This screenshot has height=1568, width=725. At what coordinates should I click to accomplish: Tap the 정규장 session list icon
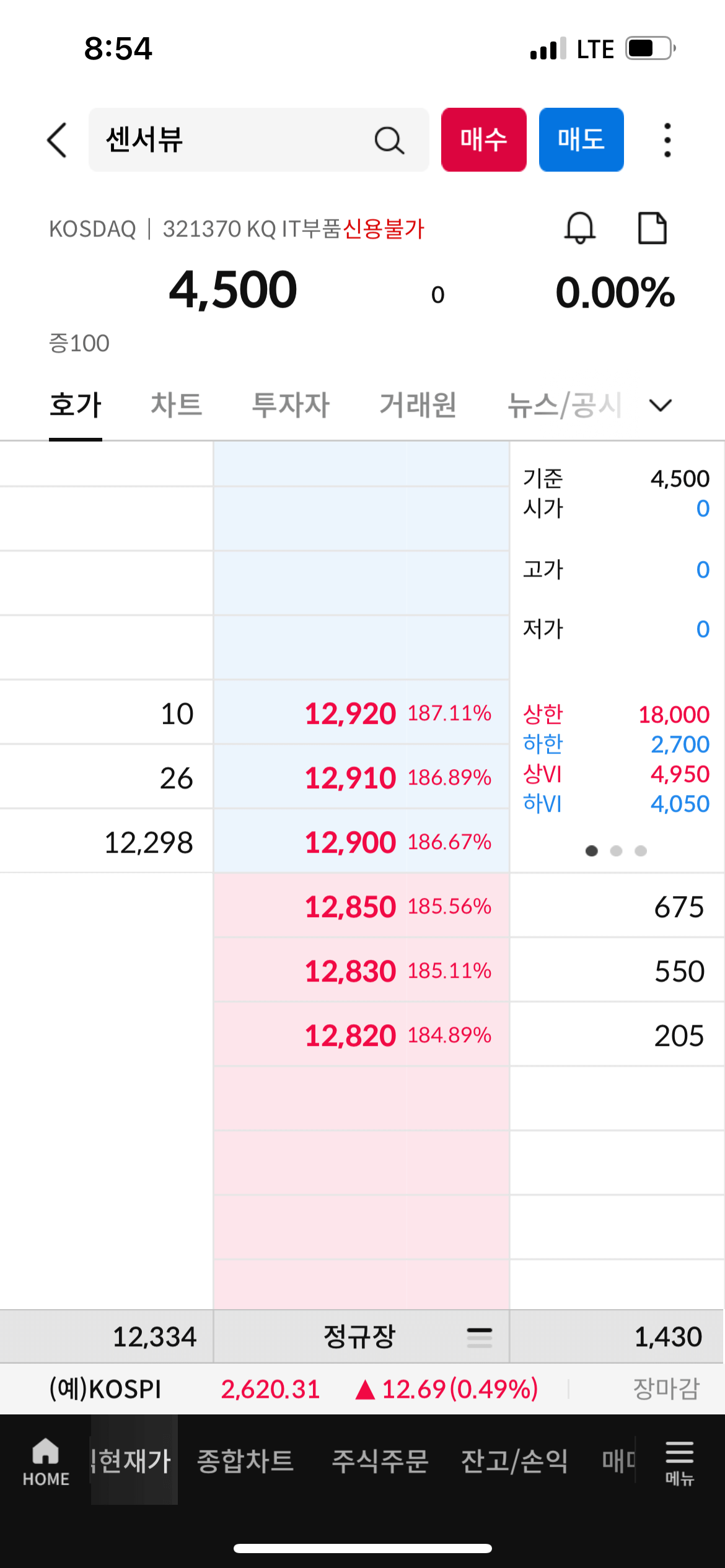click(x=479, y=1337)
